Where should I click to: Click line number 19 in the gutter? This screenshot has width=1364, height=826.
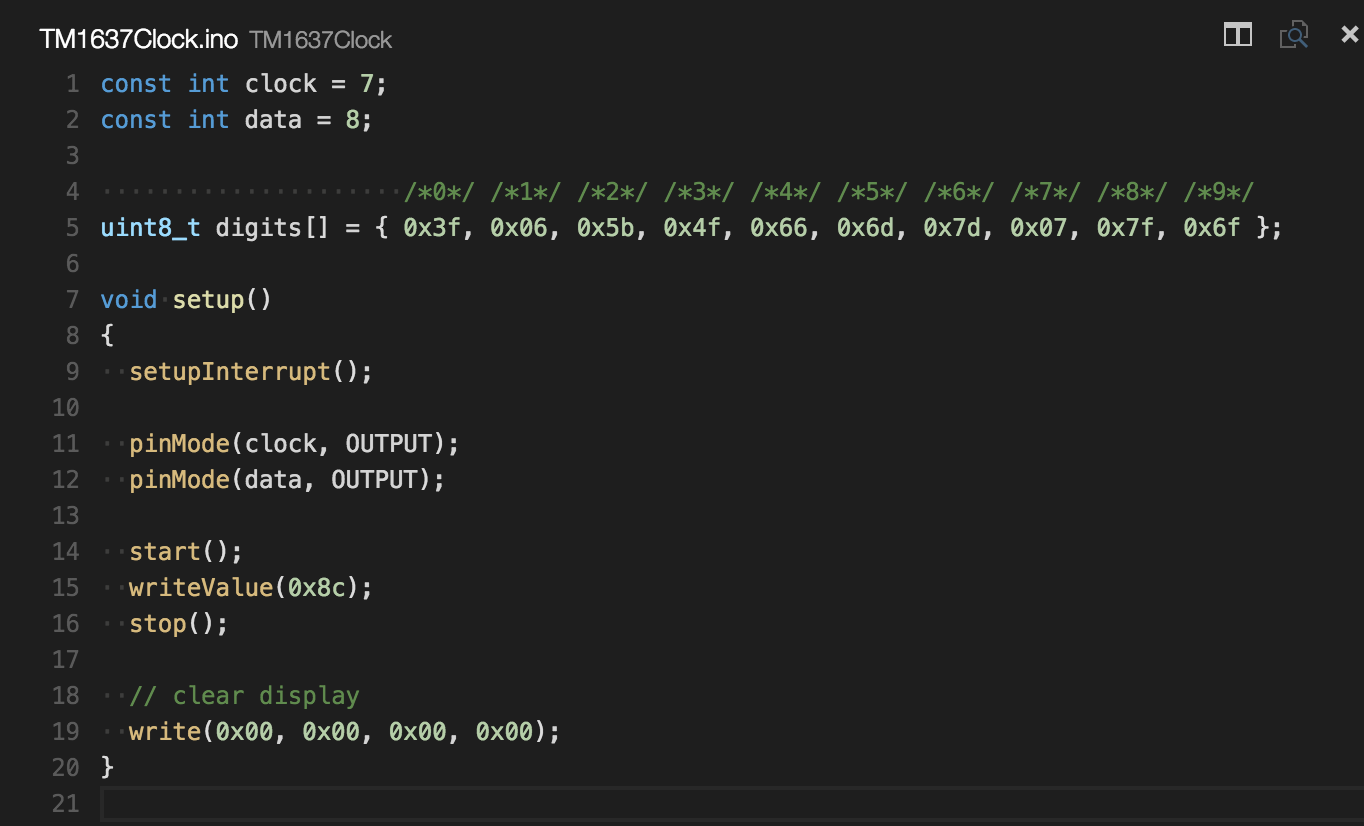tap(66, 732)
